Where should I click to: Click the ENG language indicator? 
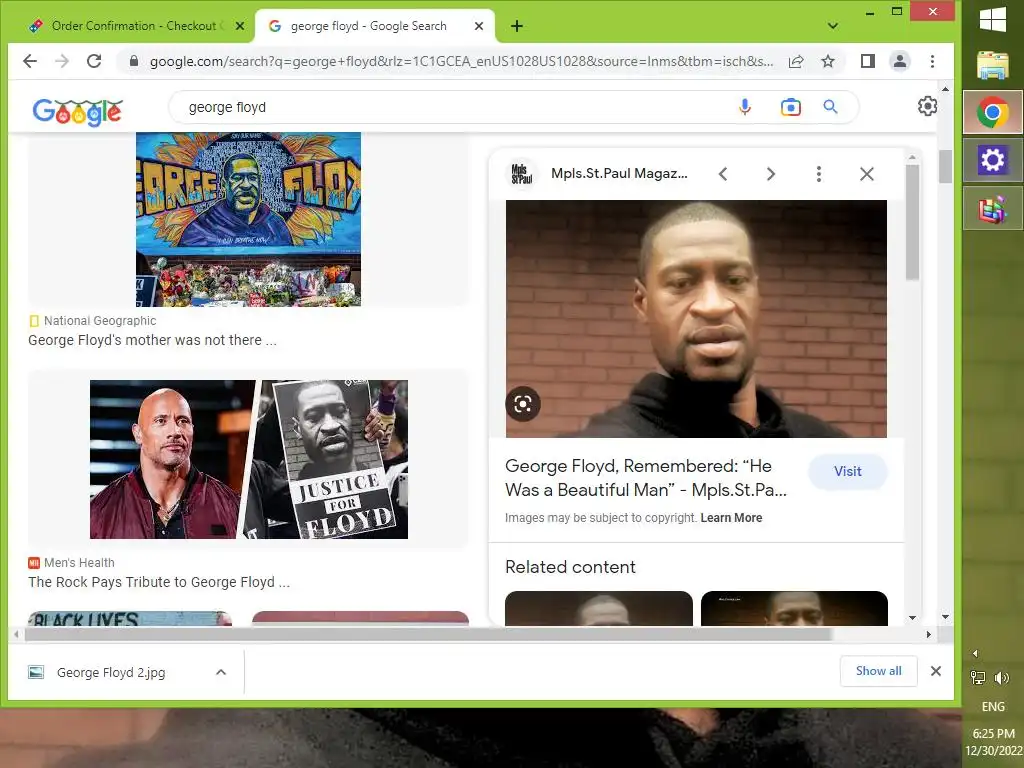pos(993,707)
